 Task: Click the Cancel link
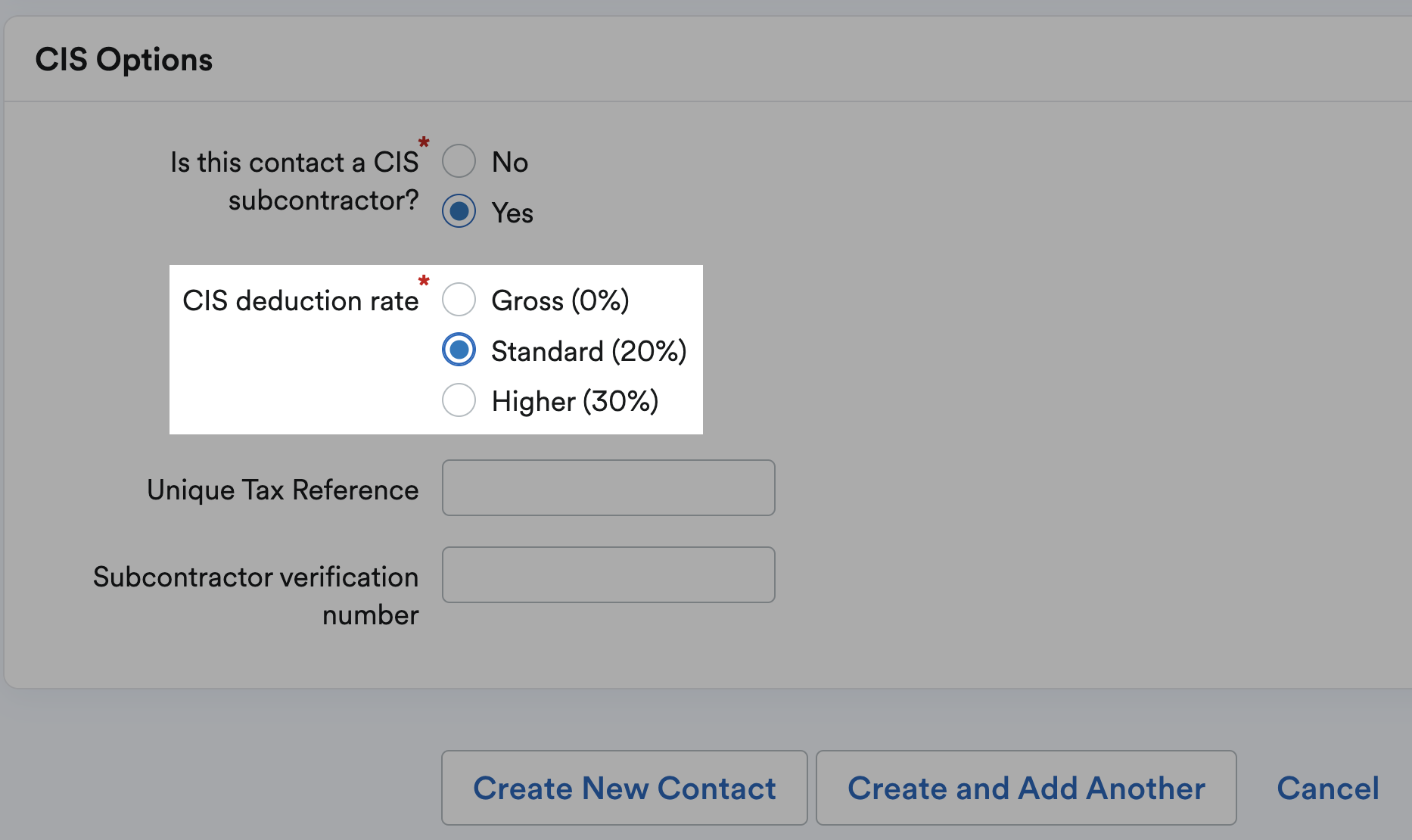pos(1328,788)
